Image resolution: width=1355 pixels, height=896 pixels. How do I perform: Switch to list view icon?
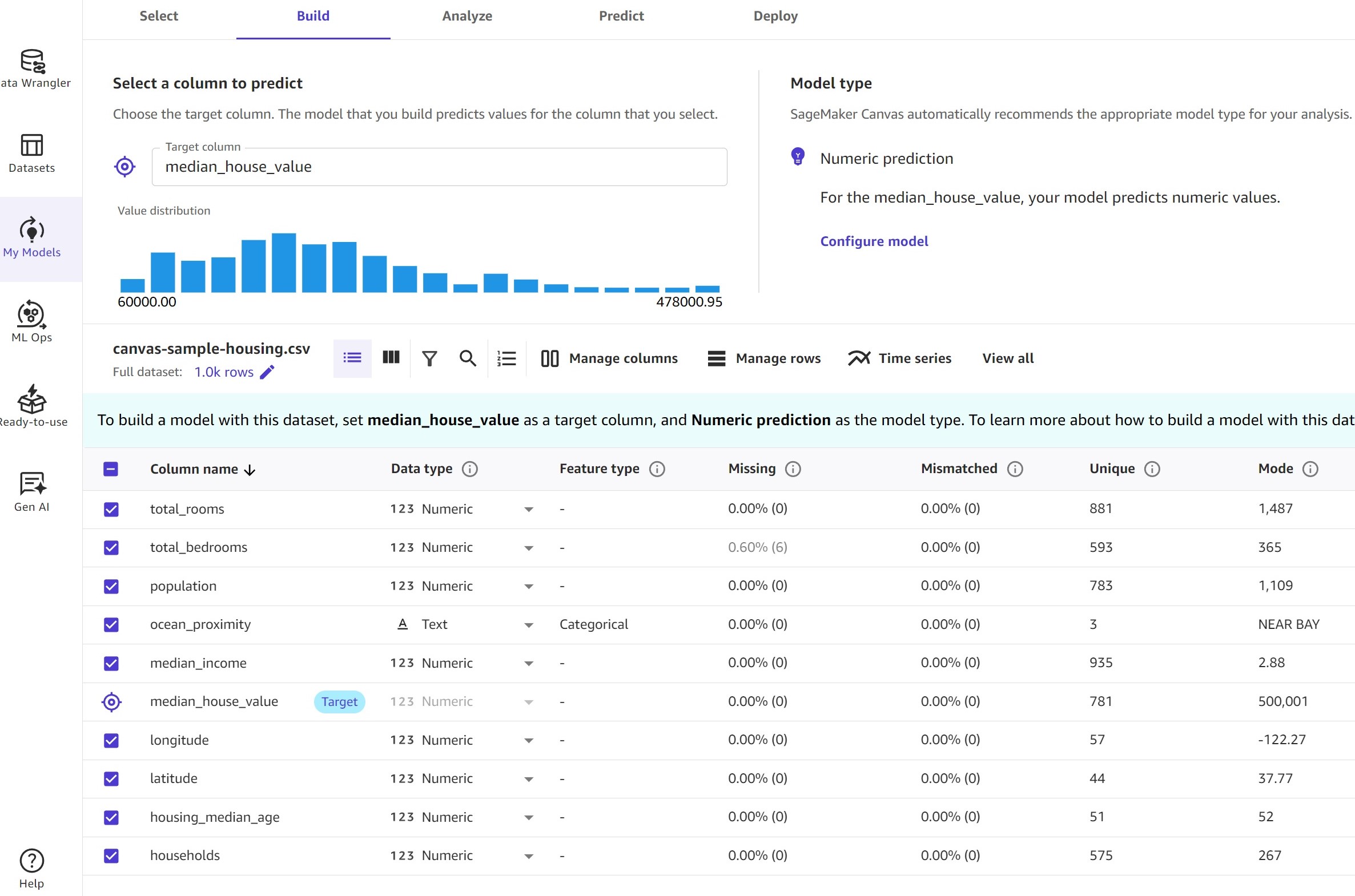(352, 358)
